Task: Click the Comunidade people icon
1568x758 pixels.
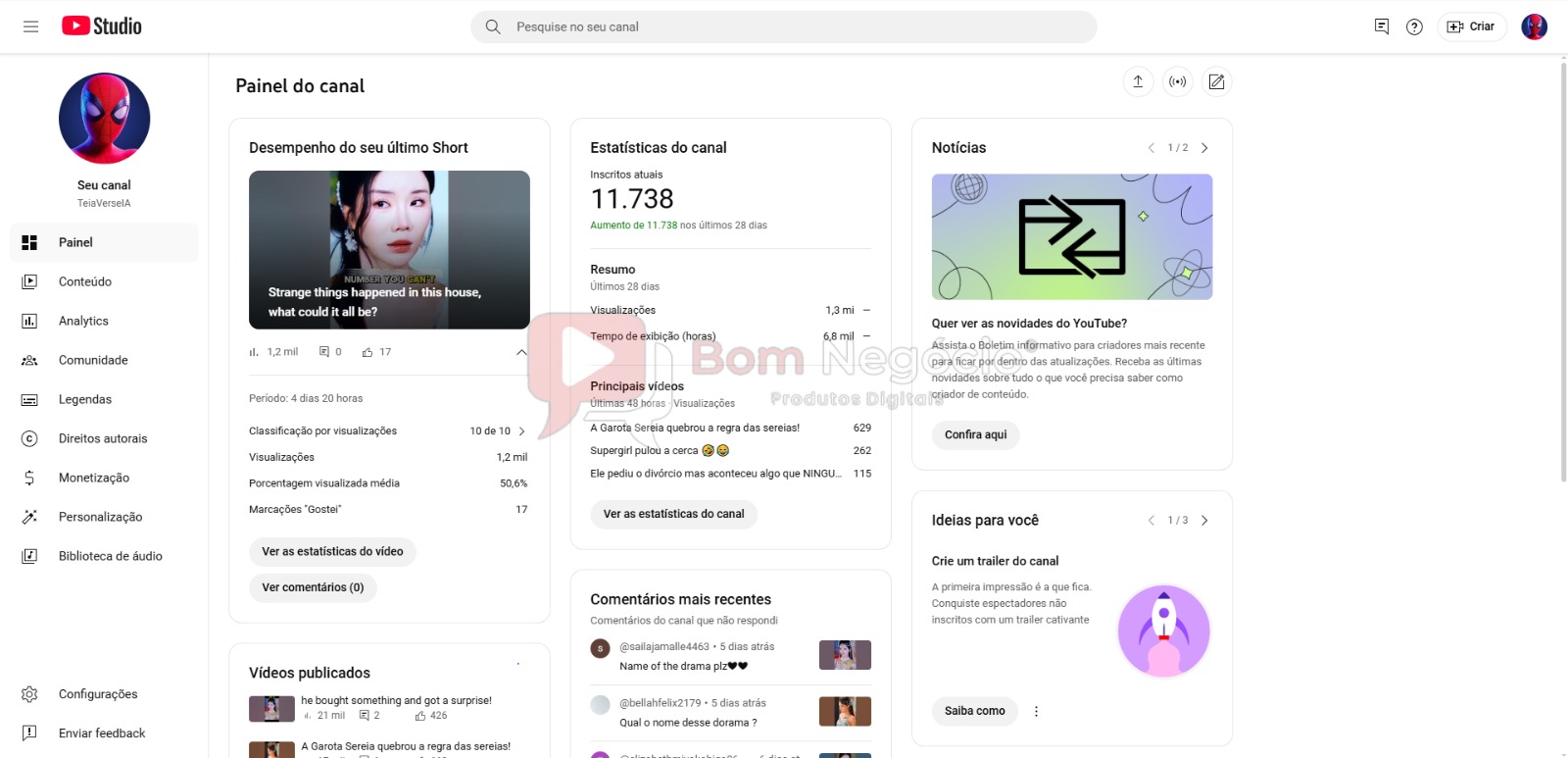Action: coord(29,360)
